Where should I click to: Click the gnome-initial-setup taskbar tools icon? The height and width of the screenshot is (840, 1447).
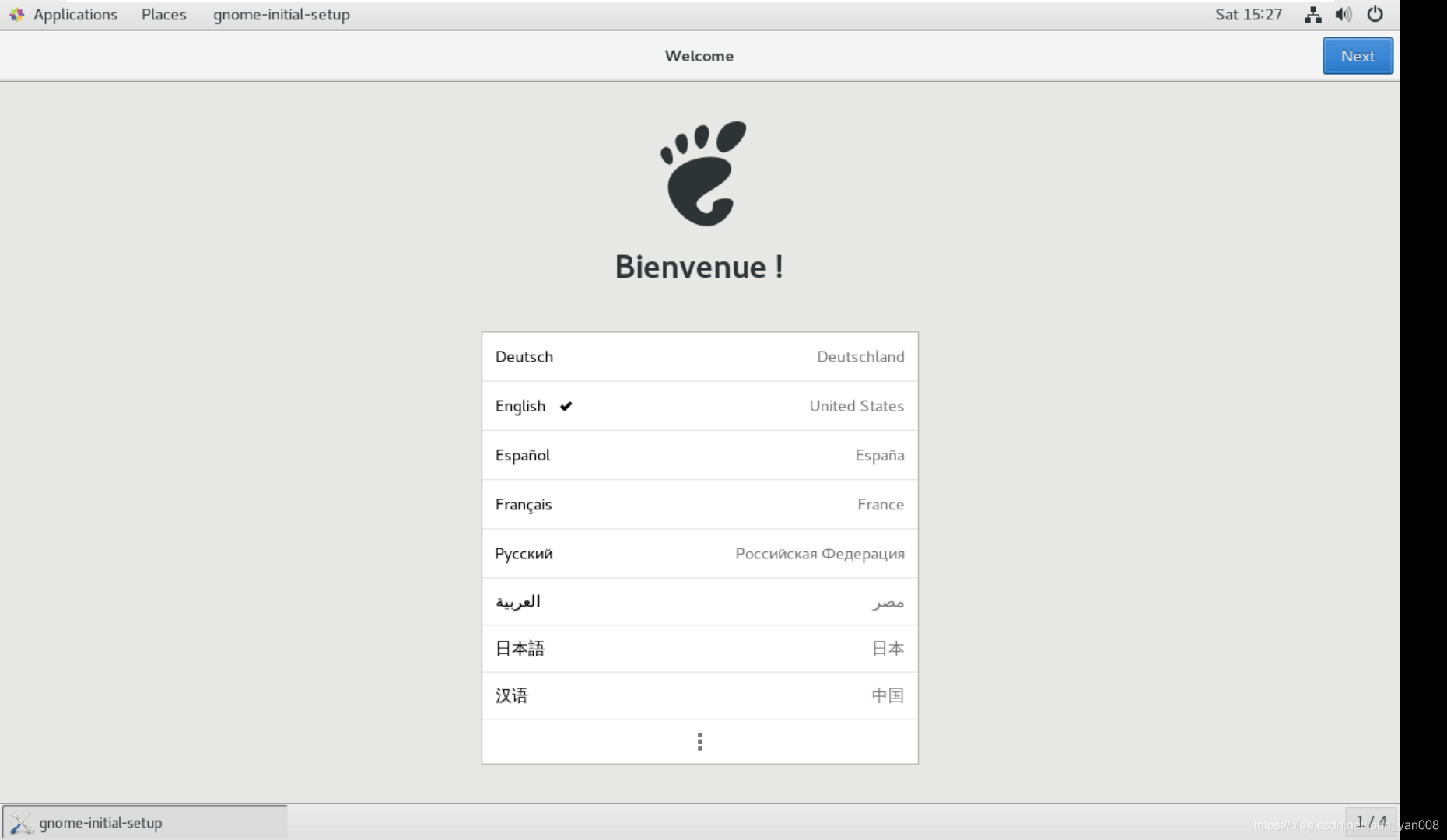(x=21, y=823)
